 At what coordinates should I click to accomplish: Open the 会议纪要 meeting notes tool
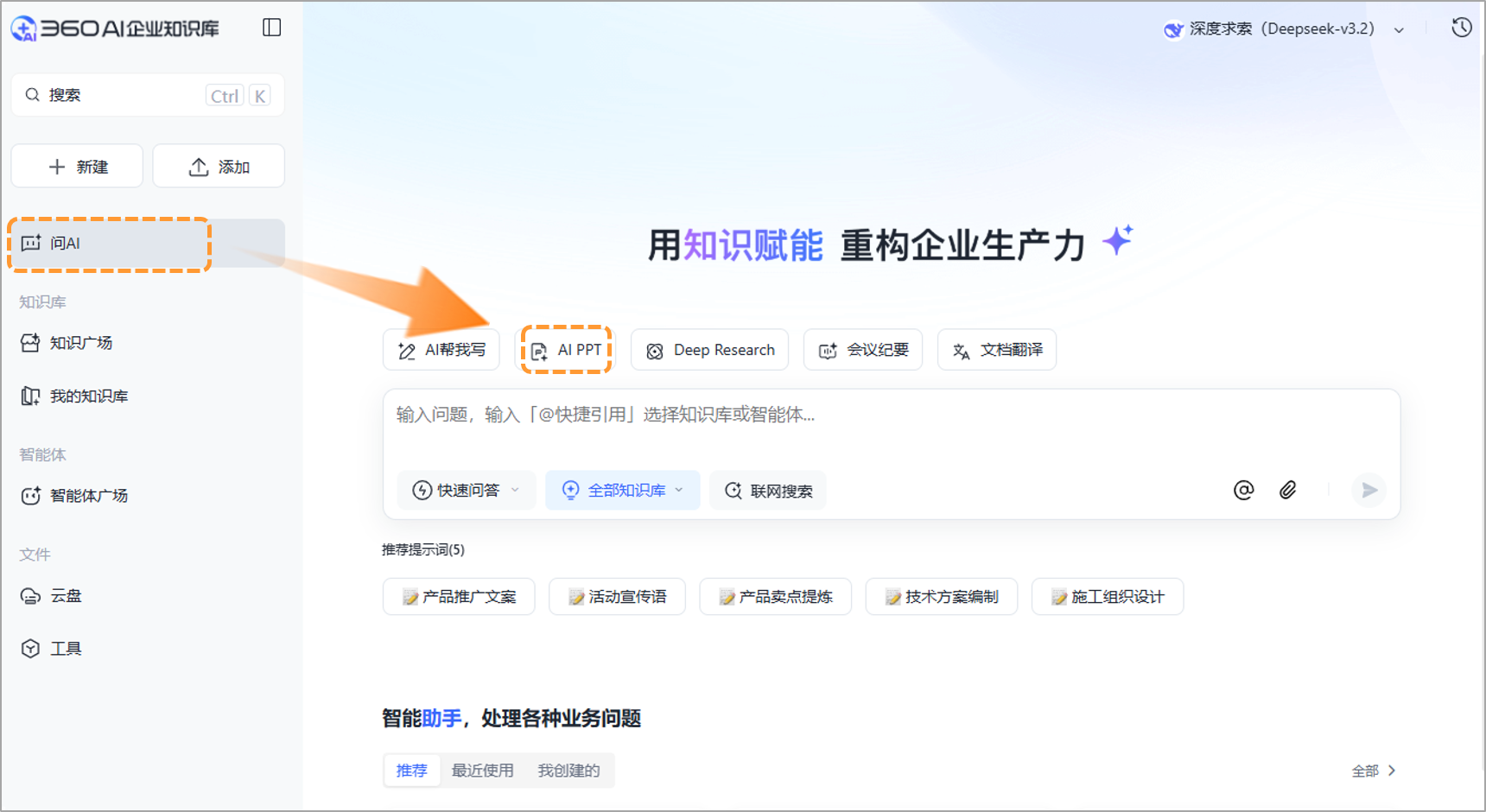click(x=862, y=349)
